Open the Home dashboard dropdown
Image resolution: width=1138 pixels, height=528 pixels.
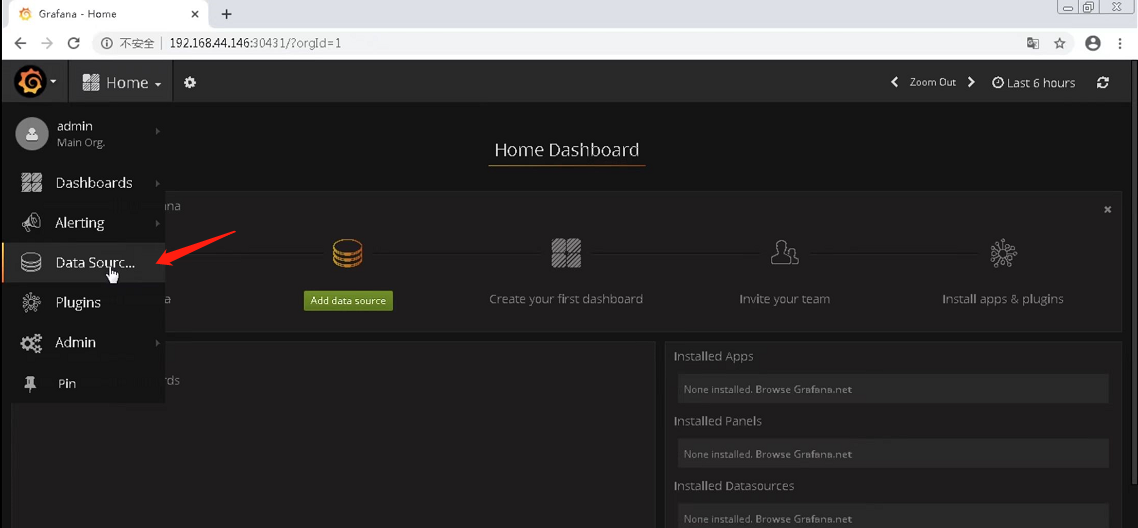click(121, 83)
